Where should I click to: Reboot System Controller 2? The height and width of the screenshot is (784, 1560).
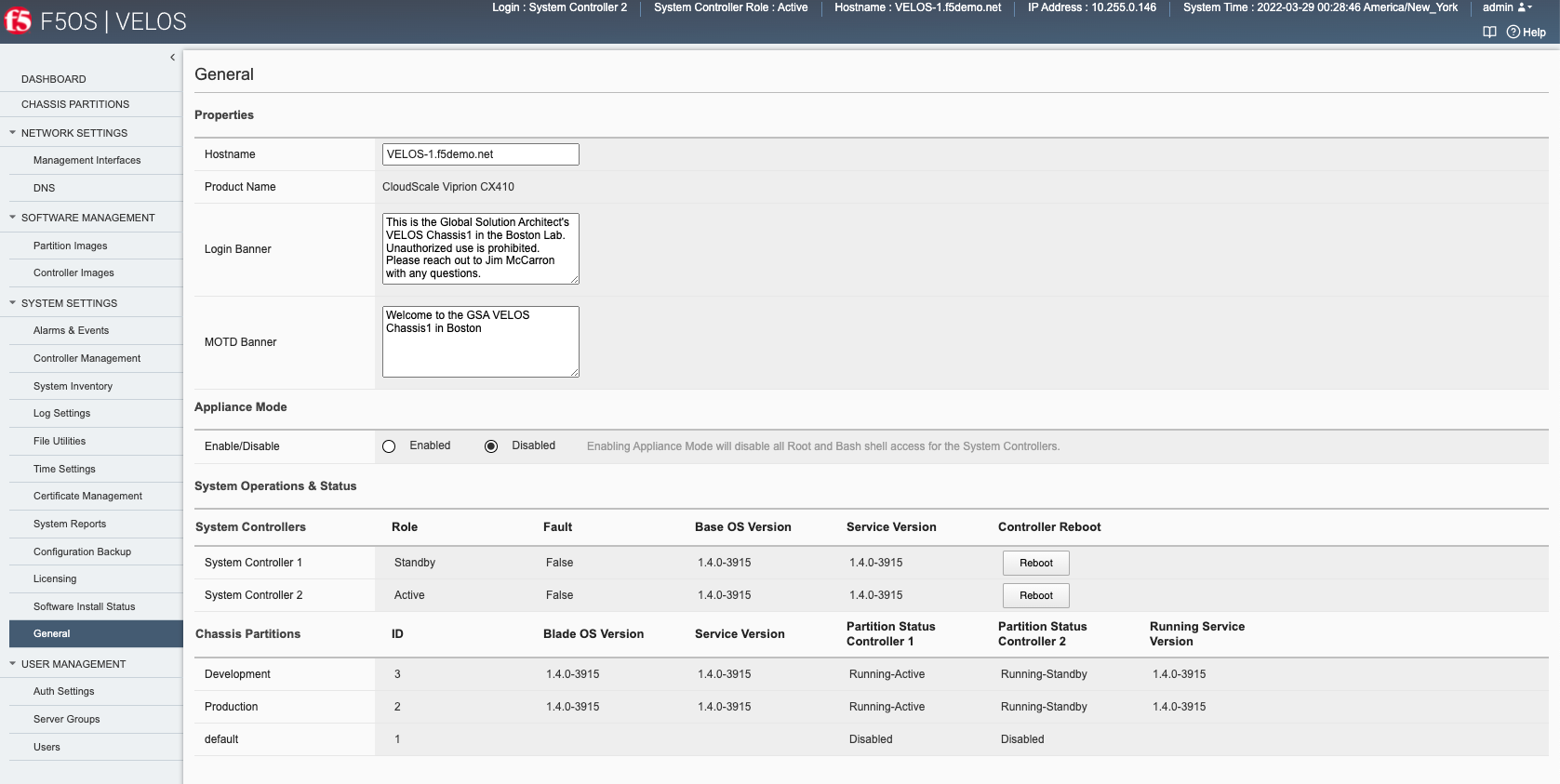(x=1036, y=595)
